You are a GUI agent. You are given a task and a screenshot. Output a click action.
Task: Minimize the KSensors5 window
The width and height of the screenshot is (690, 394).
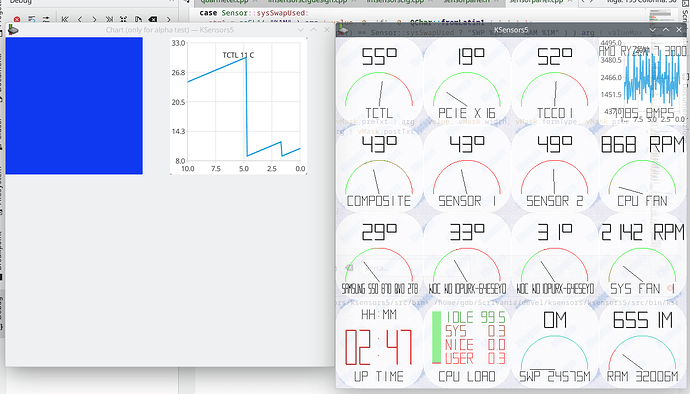coord(653,30)
